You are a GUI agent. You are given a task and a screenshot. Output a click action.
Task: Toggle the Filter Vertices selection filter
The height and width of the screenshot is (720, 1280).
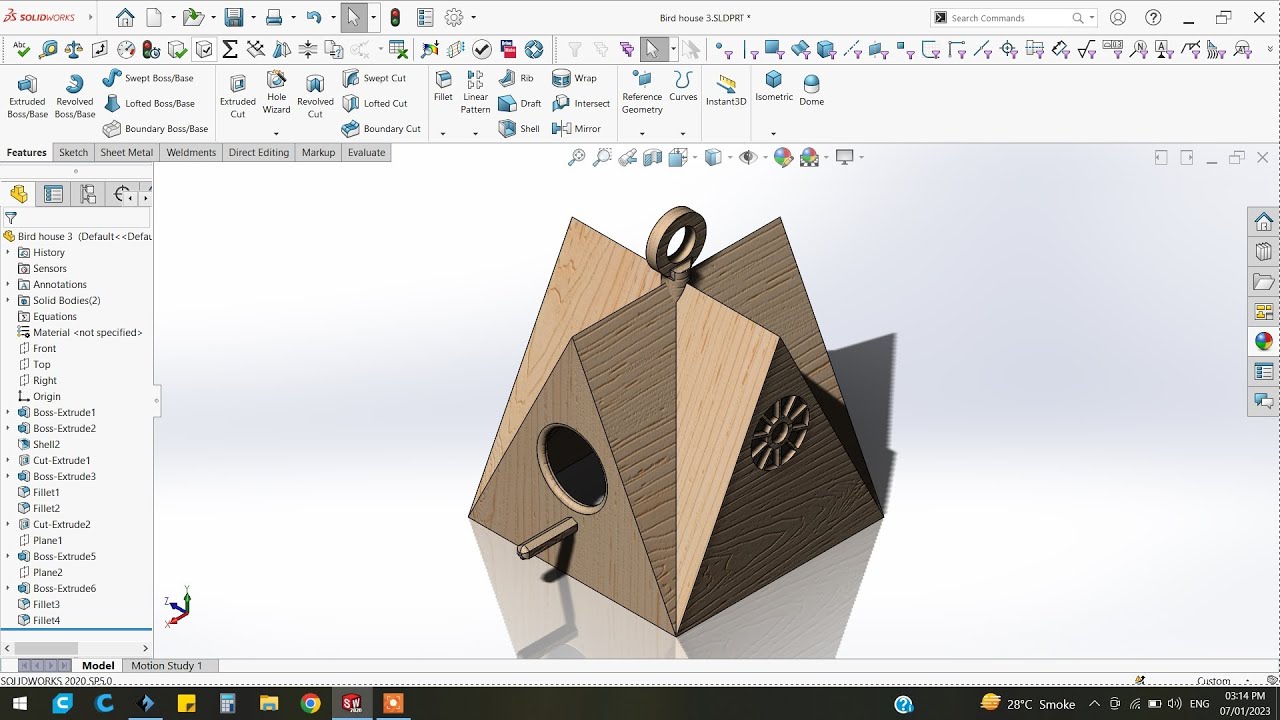click(725, 49)
